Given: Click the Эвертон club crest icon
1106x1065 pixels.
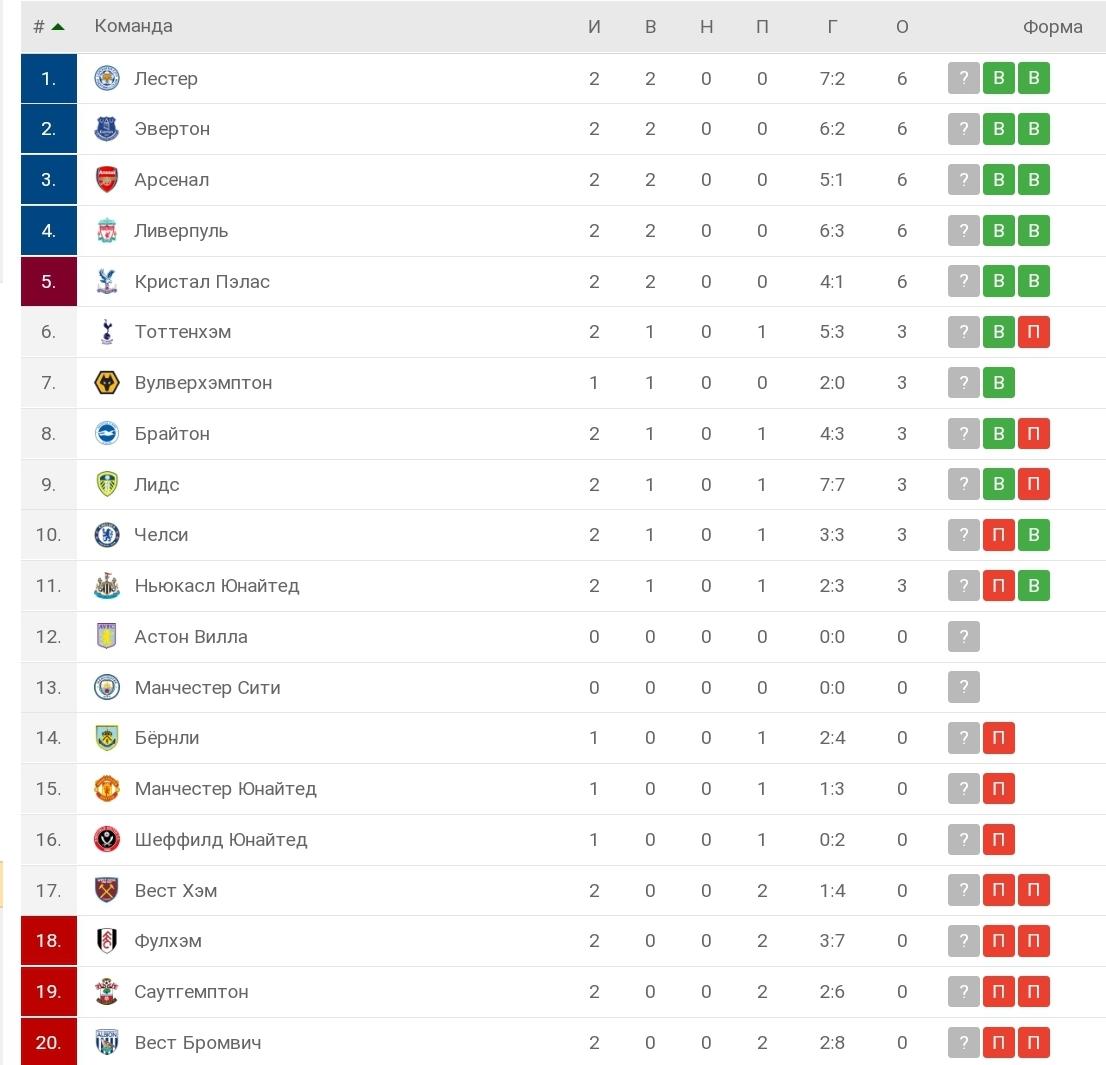Looking at the screenshot, I should (107, 128).
